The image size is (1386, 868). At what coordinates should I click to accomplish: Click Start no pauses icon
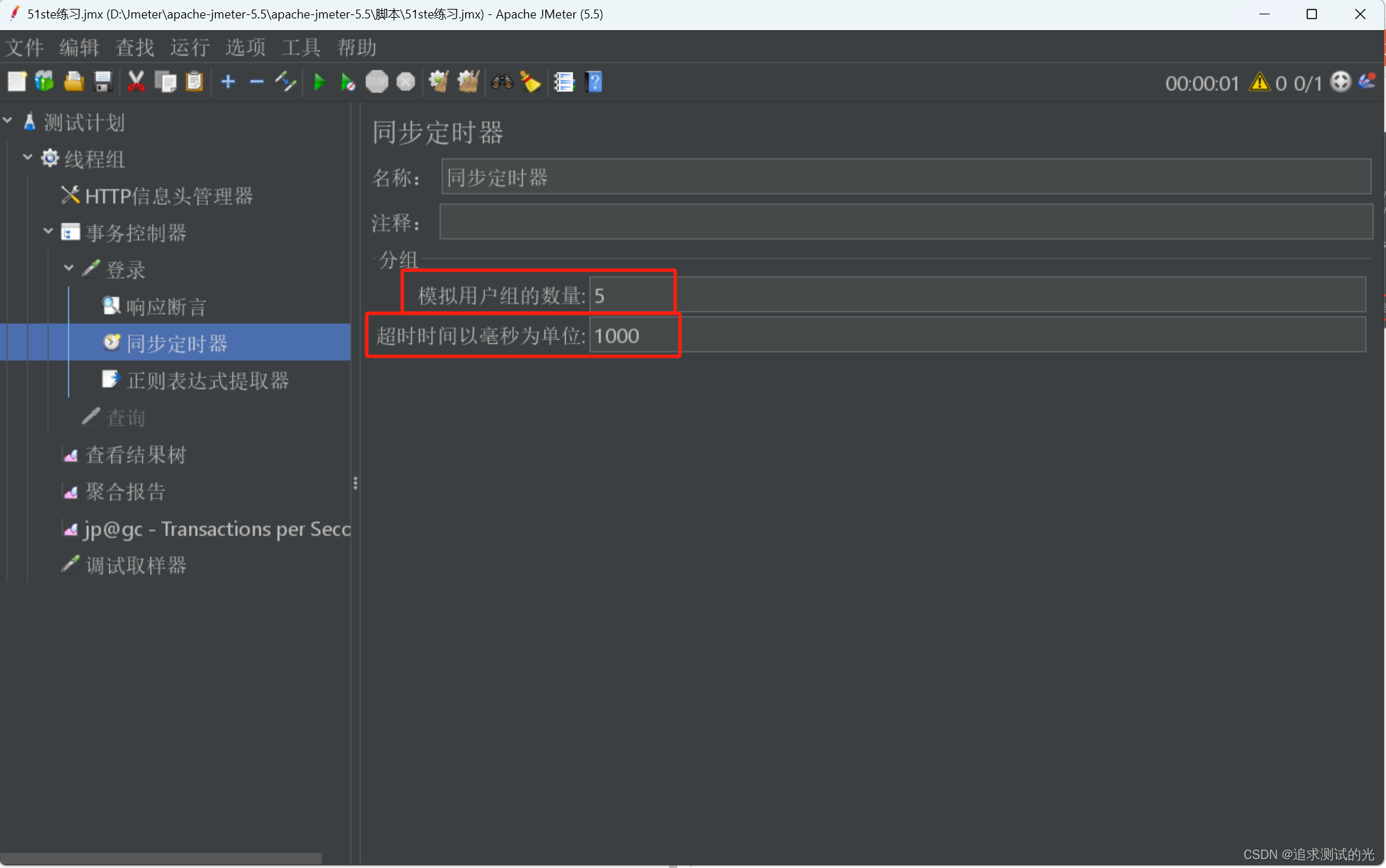pos(348,82)
